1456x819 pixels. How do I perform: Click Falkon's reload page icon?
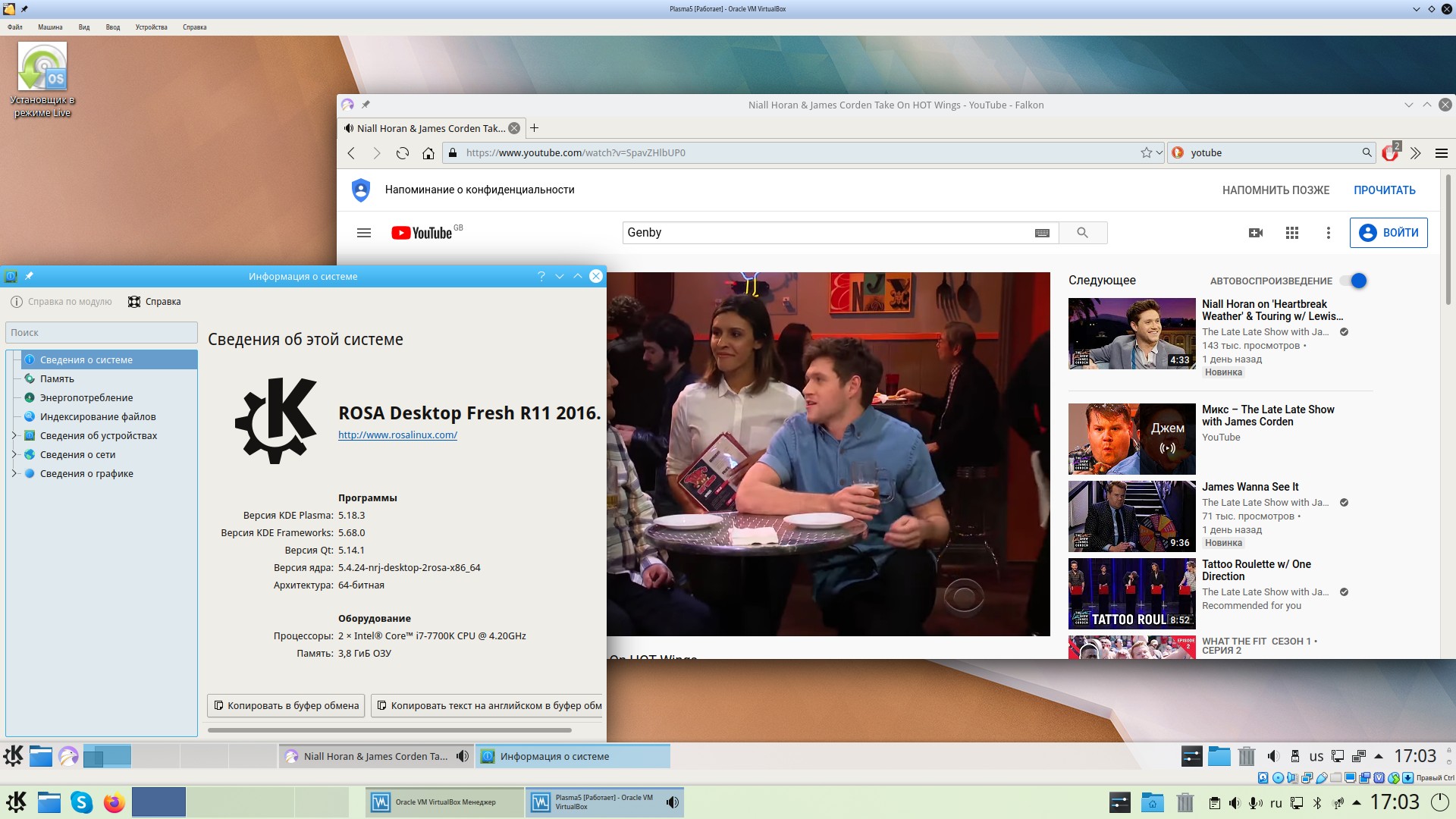pyautogui.click(x=403, y=153)
